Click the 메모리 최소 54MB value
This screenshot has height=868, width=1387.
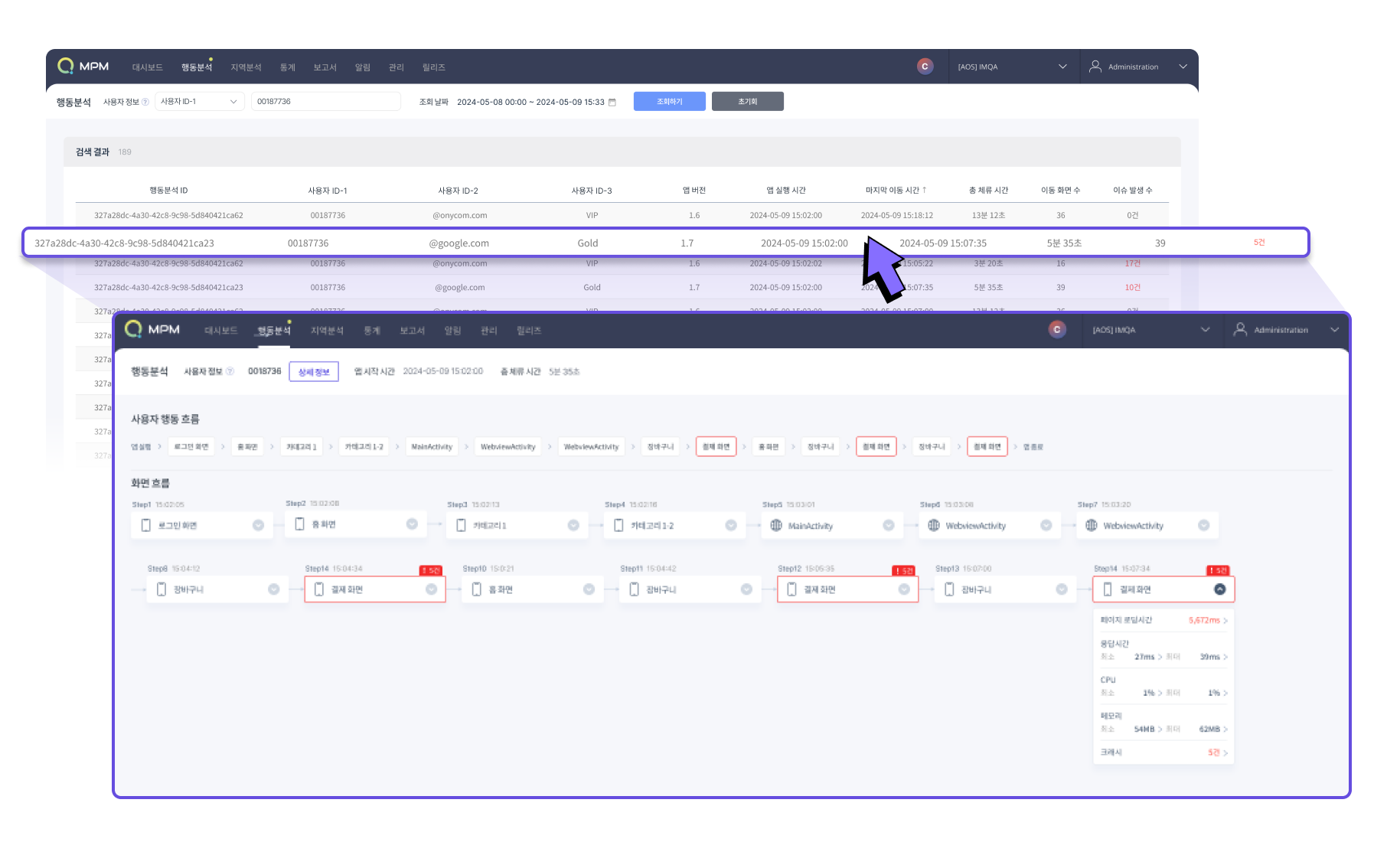1144,729
